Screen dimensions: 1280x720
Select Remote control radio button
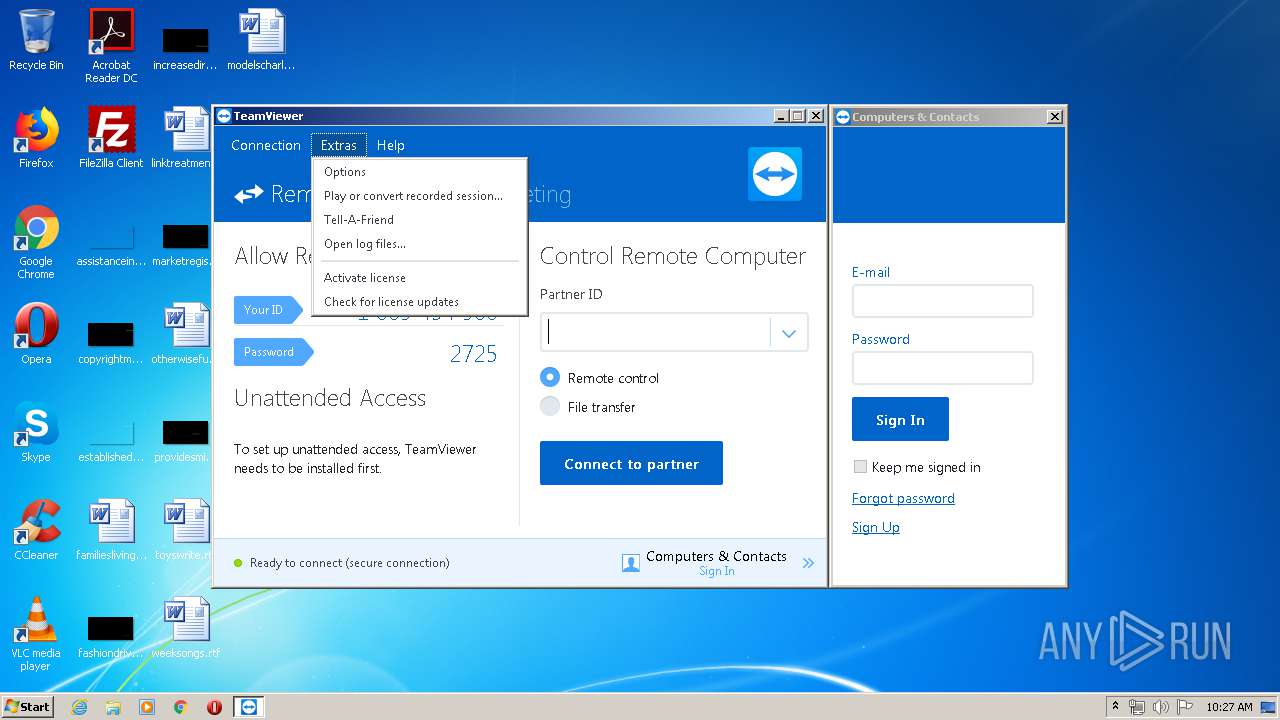[549, 378]
